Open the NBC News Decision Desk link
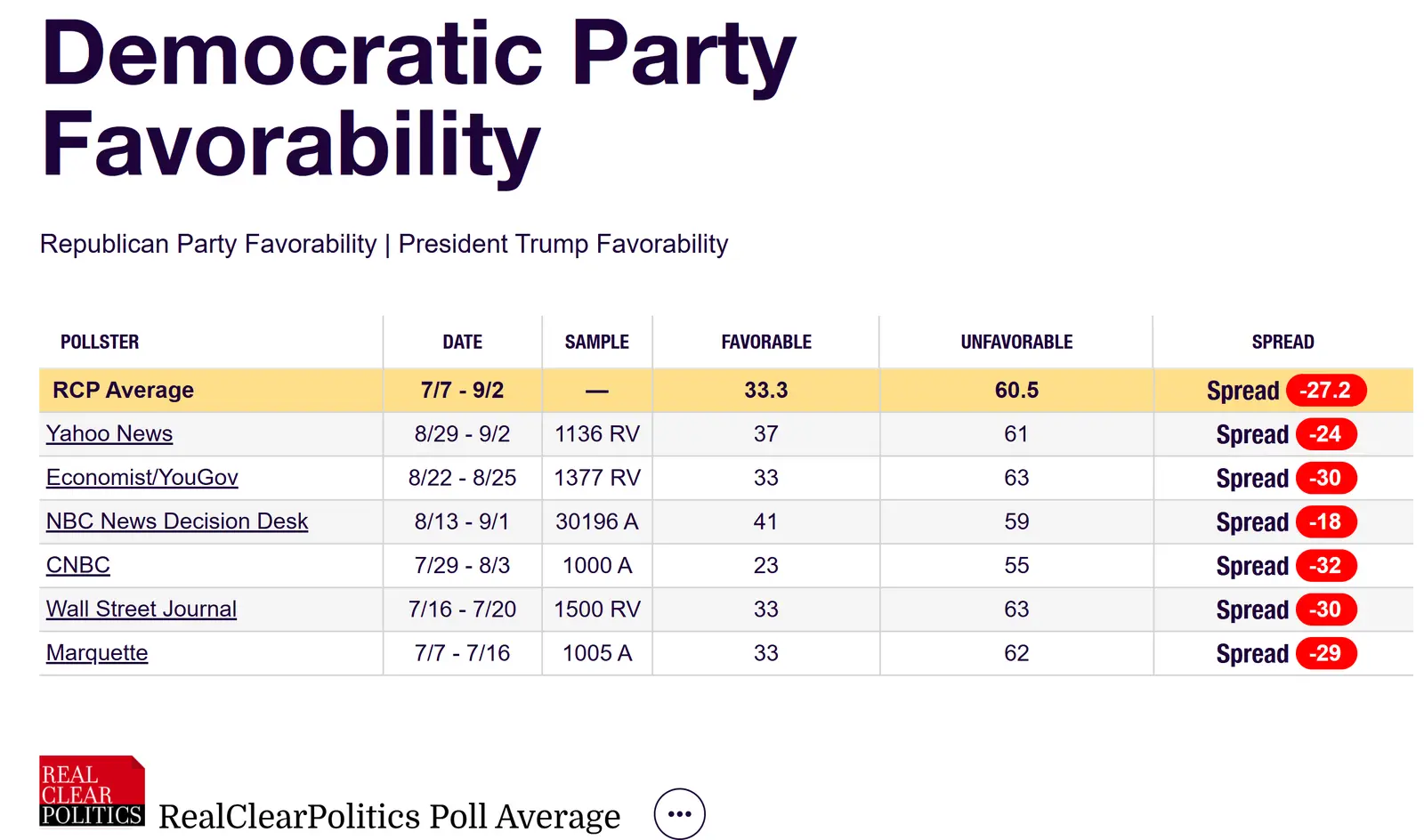 (x=177, y=521)
